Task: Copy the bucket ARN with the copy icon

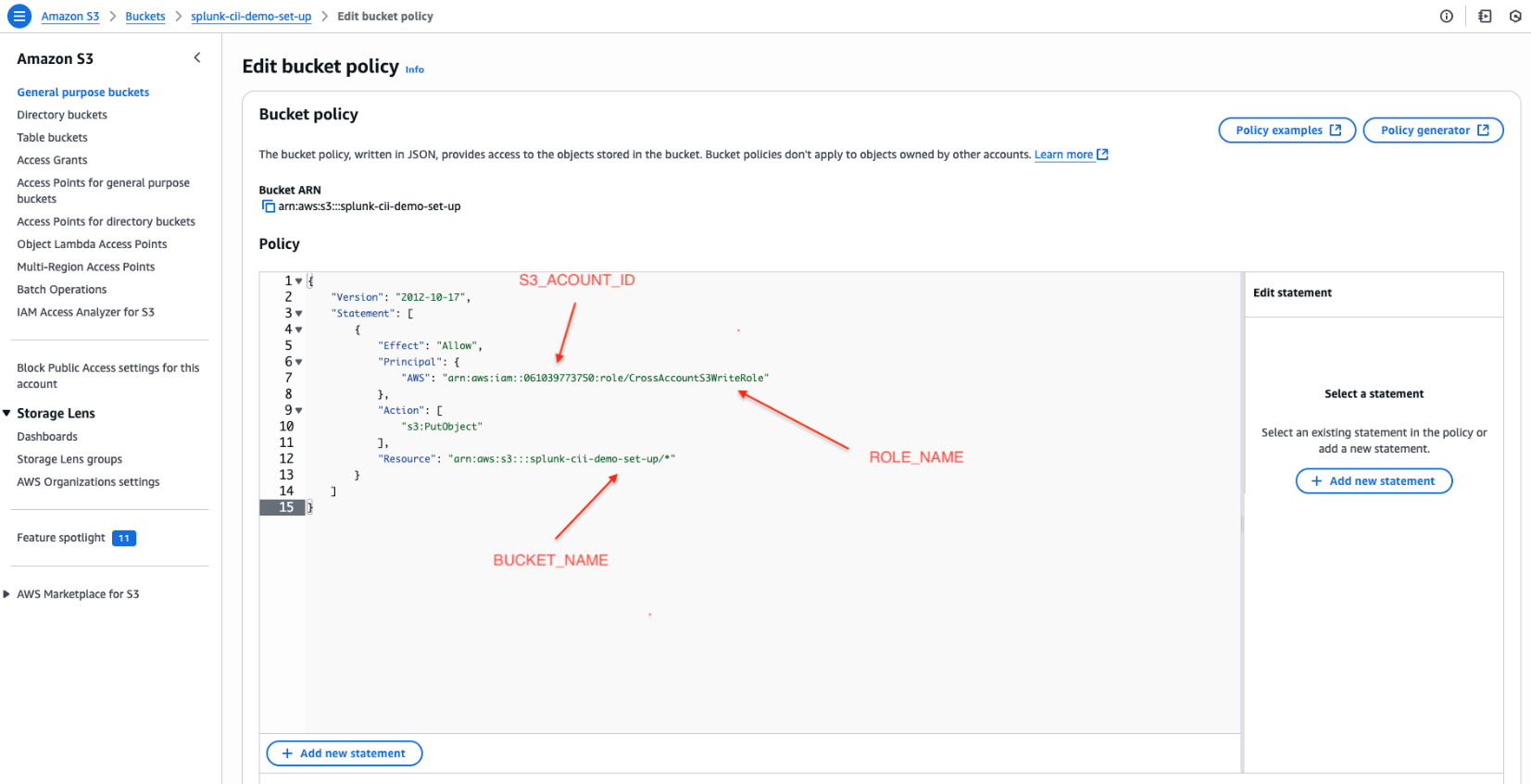Action: click(x=268, y=206)
